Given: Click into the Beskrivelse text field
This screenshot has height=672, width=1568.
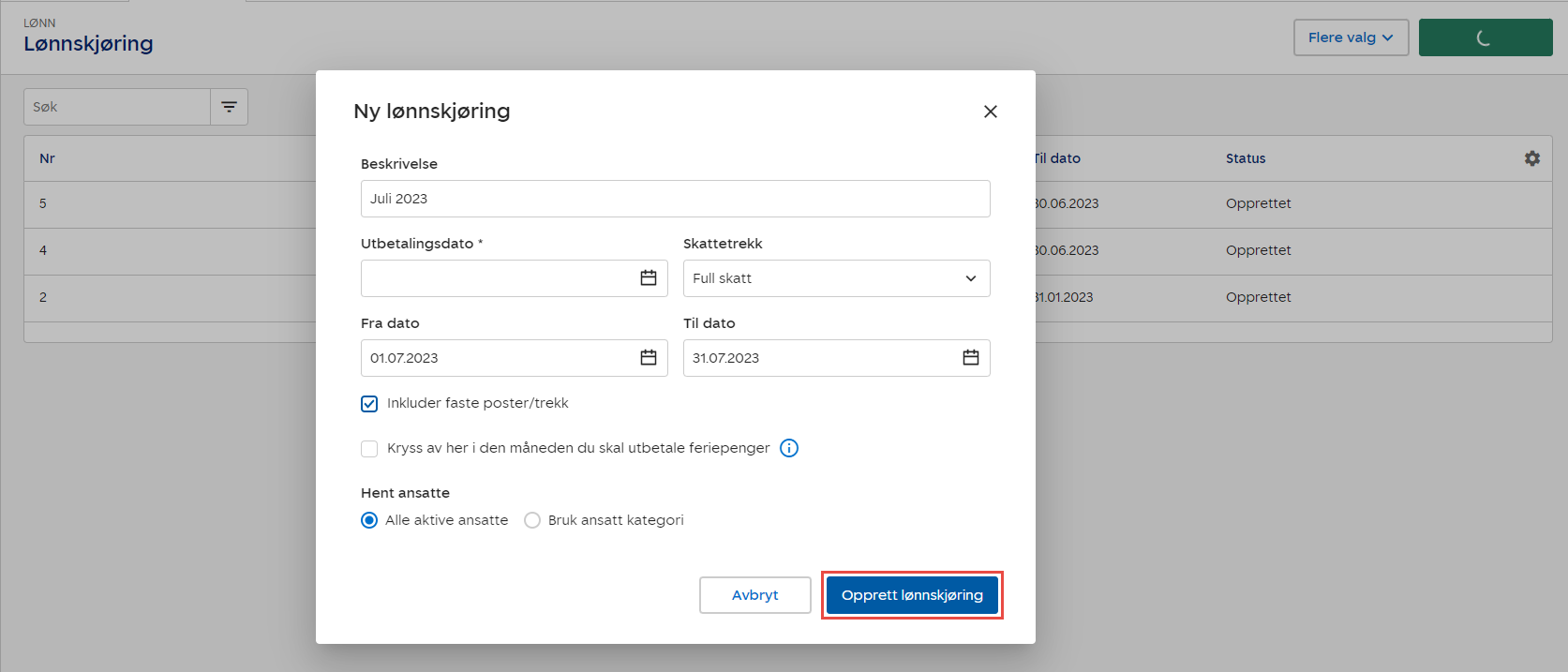Looking at the screenshot, I should 675,199.
